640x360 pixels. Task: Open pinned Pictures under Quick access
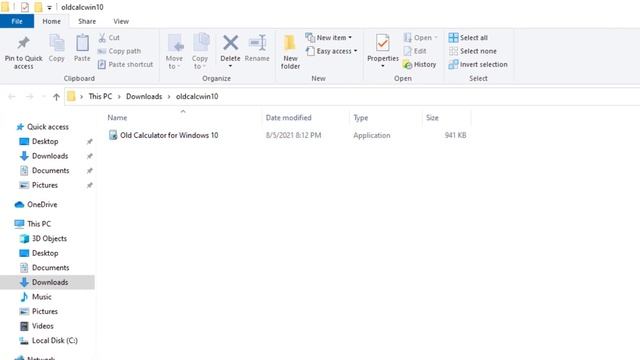(x=45, y=185)
